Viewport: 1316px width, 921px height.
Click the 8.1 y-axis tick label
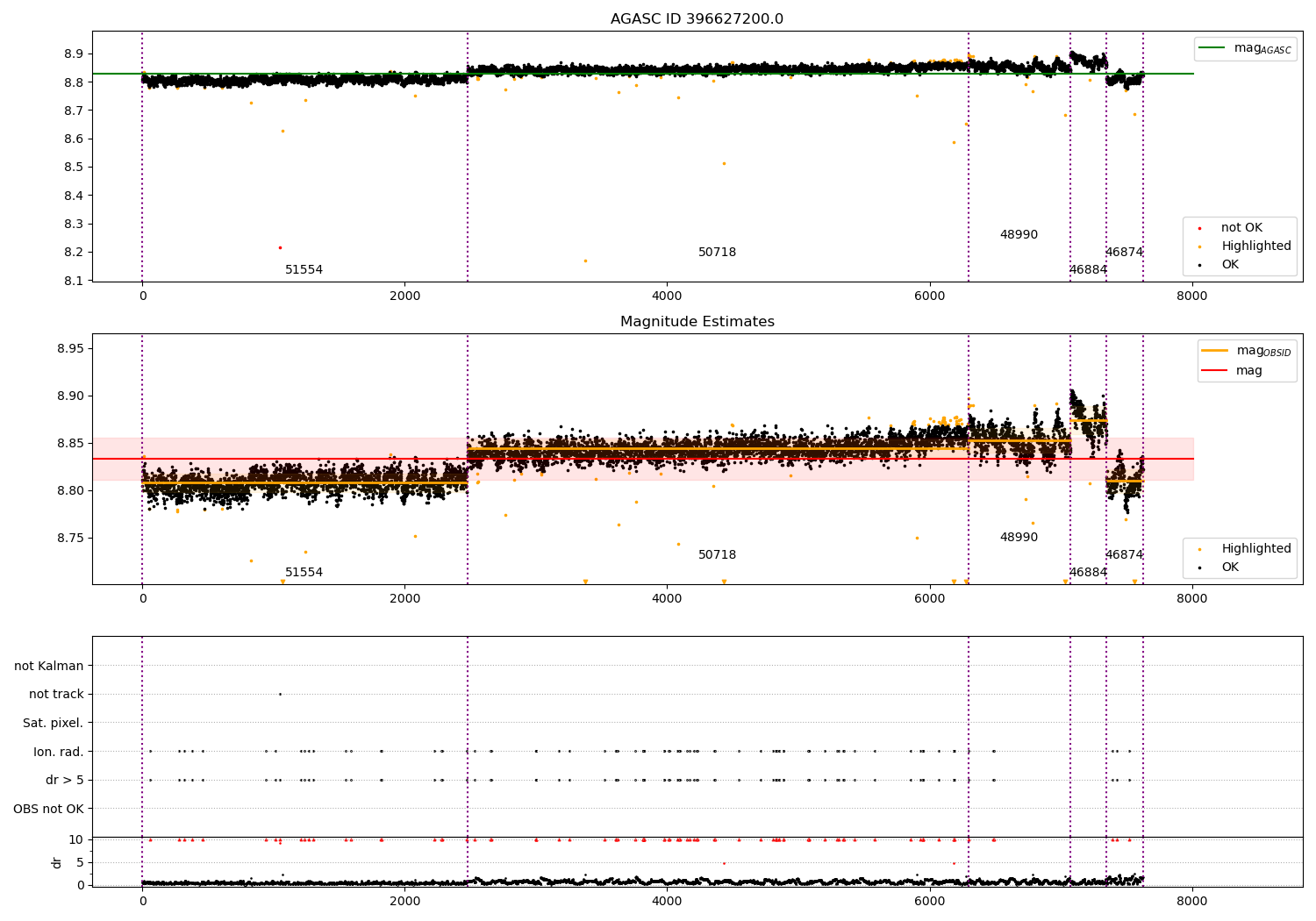(74, 281)
